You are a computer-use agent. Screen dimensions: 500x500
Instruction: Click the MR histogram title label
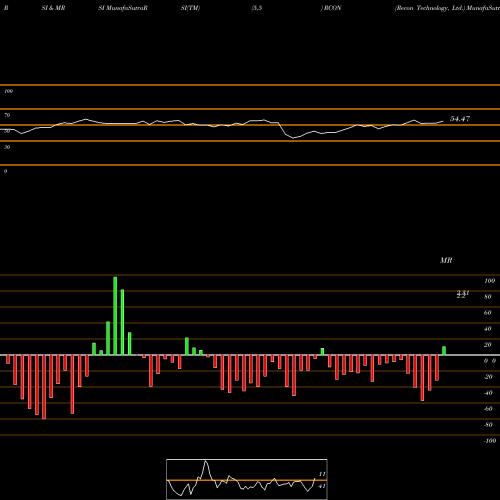click(446, 260)
